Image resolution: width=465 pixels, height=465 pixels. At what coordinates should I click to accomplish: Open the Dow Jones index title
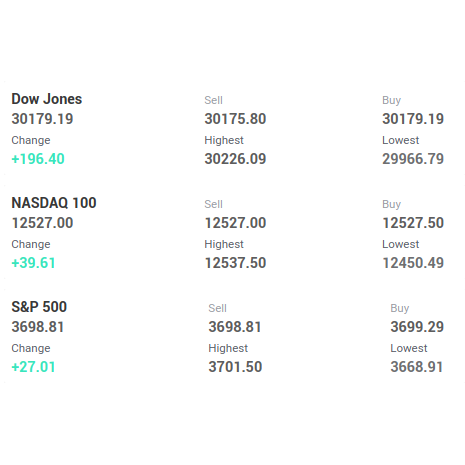point(47,99)
